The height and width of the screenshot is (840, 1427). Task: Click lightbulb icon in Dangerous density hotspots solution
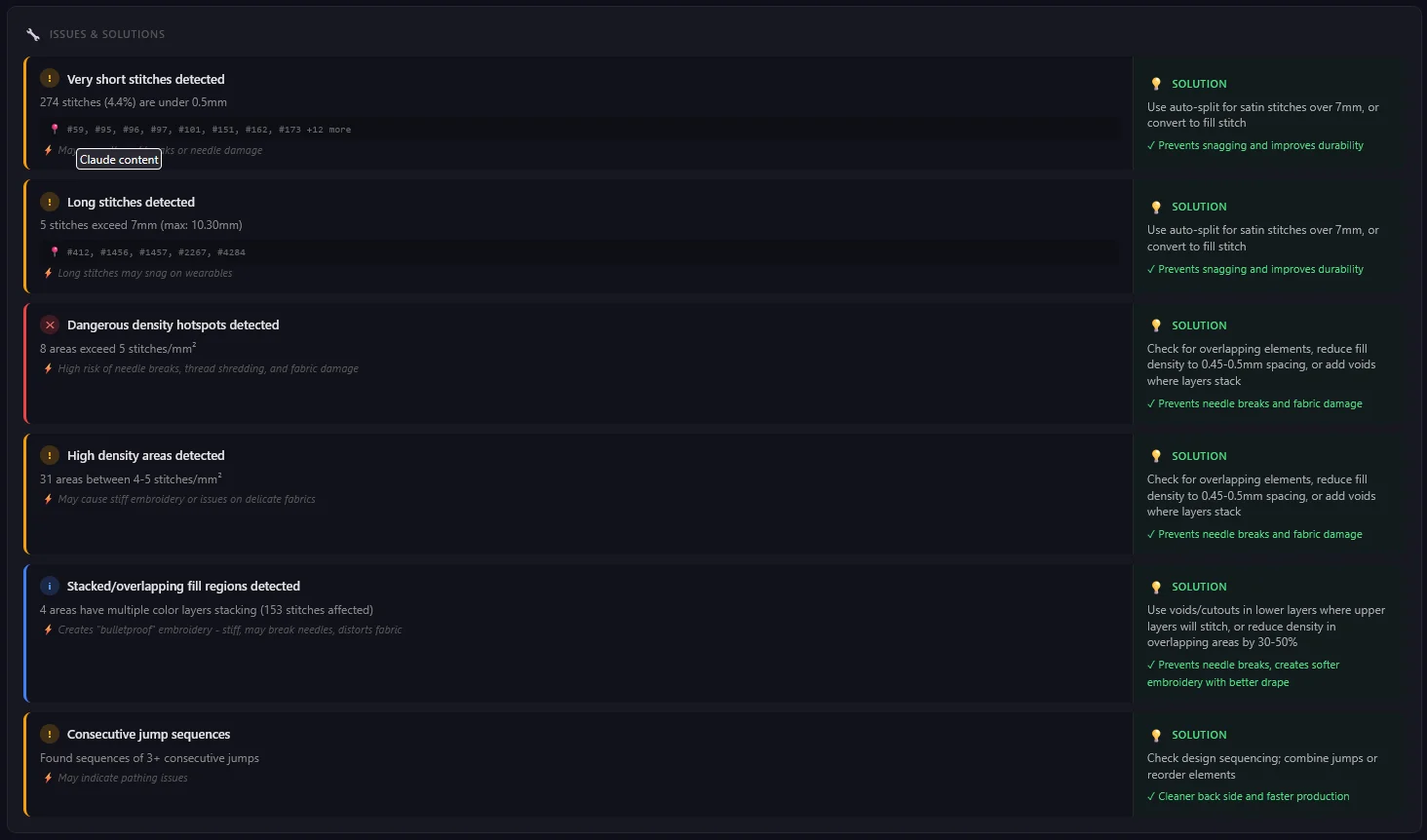point(1156,325)
